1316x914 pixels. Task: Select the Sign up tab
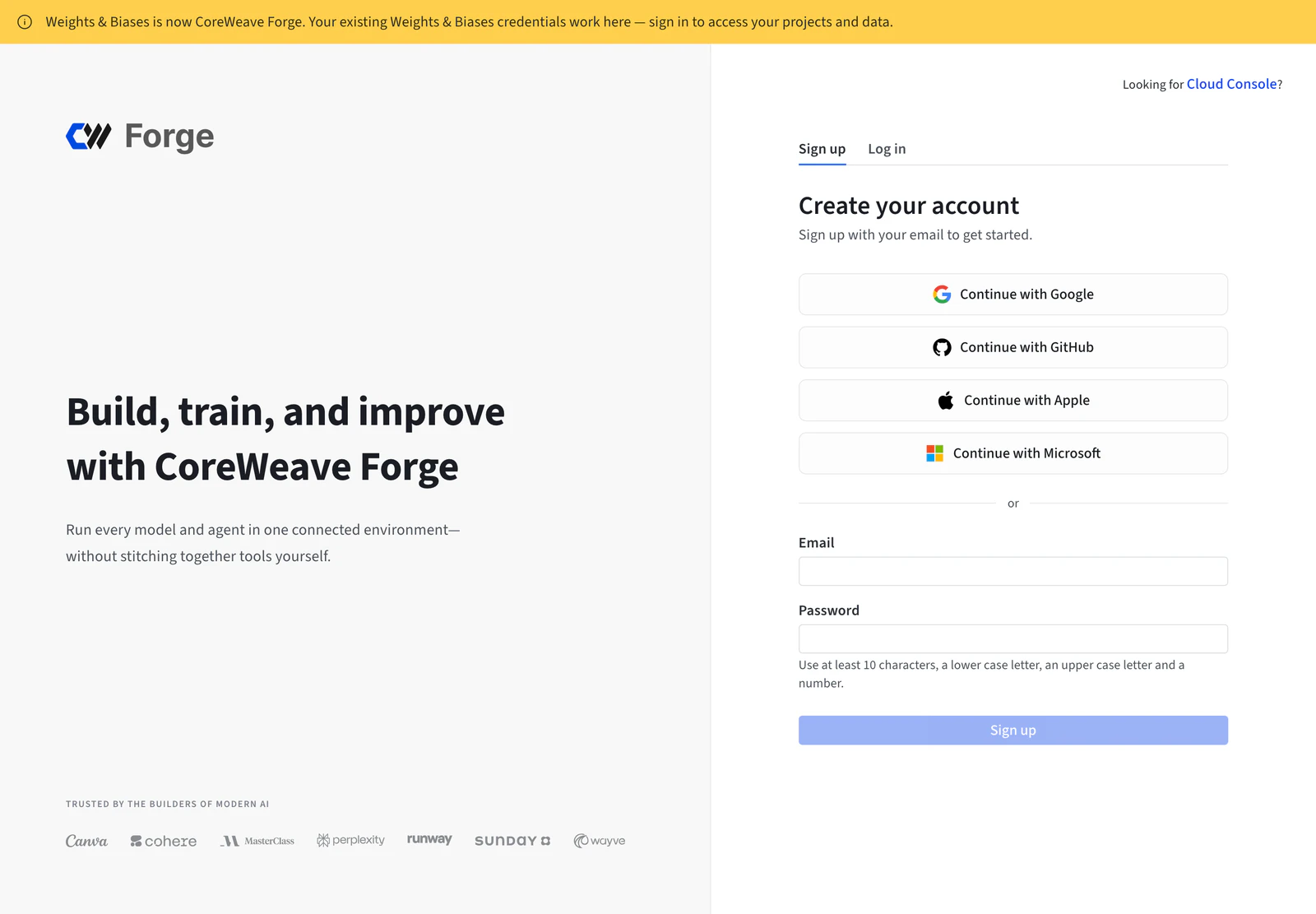(822, 149)
